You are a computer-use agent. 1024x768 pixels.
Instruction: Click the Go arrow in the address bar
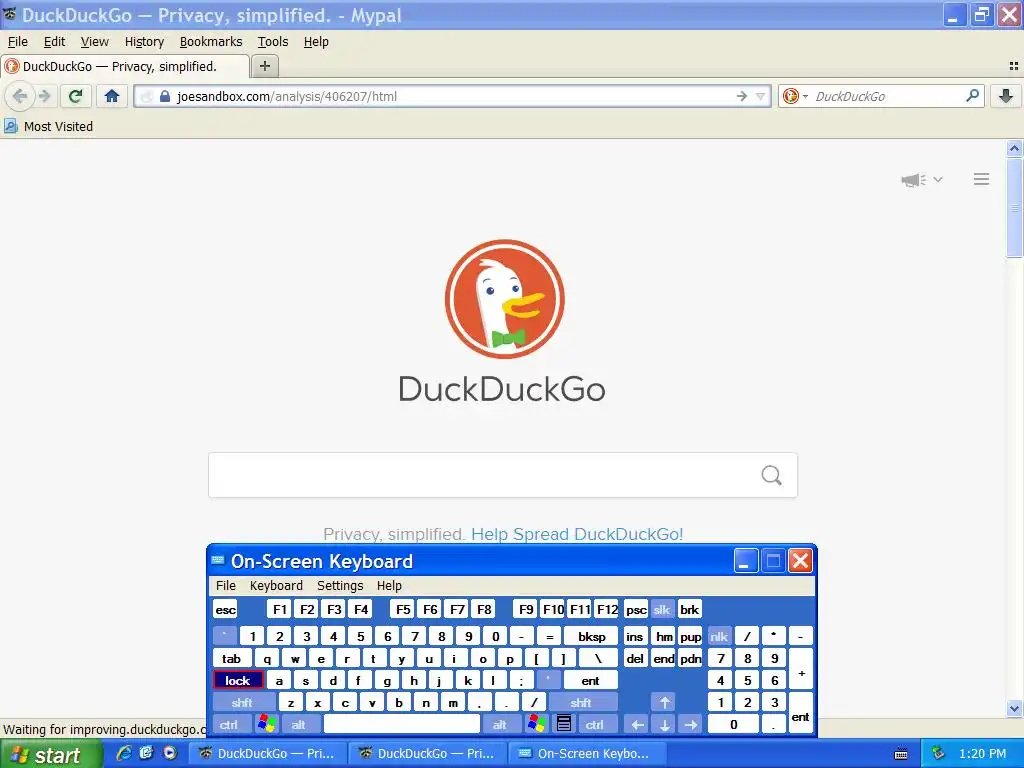pyautogui.click(x=741, y=97)
